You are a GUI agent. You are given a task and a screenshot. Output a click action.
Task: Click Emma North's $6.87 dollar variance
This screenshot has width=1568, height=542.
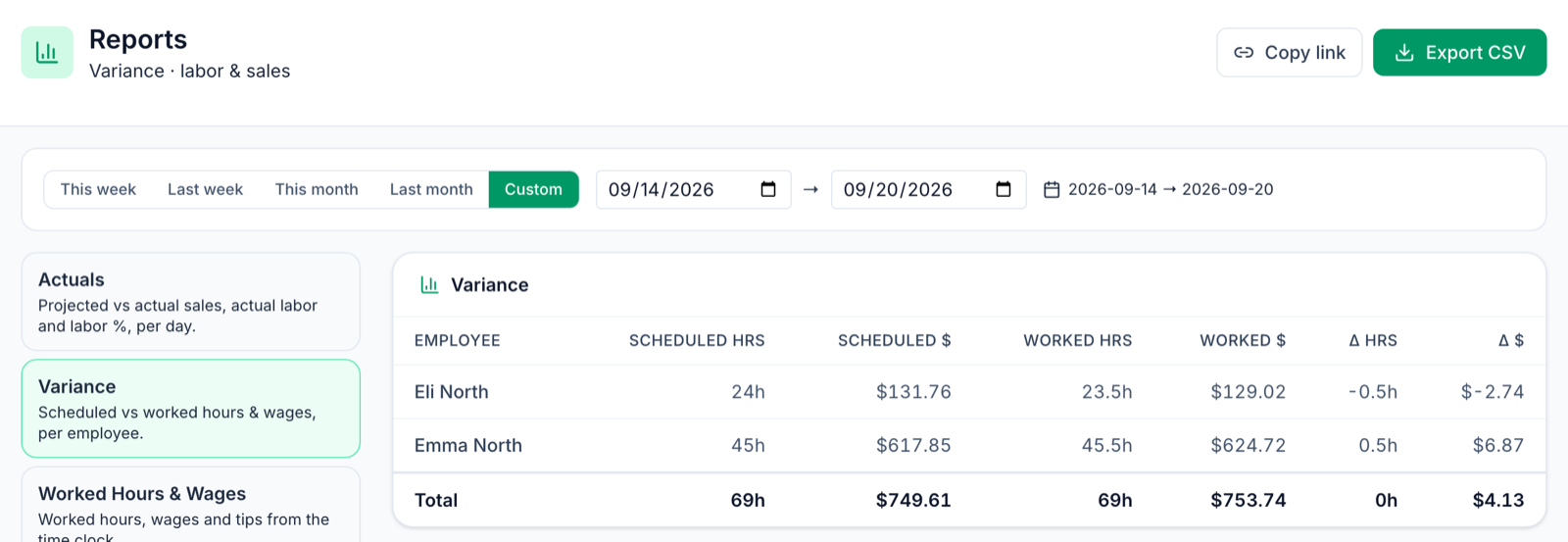[x=1498, y=446]
